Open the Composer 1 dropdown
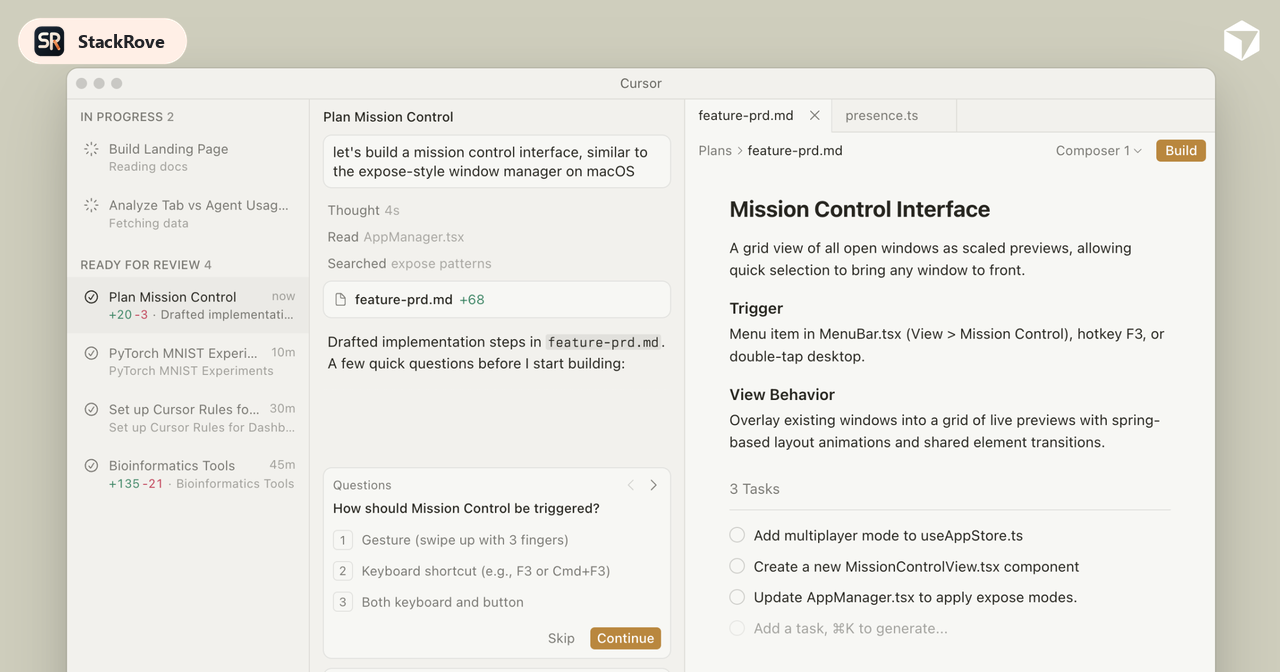The image size is (1280, 672). point(1098,150)
